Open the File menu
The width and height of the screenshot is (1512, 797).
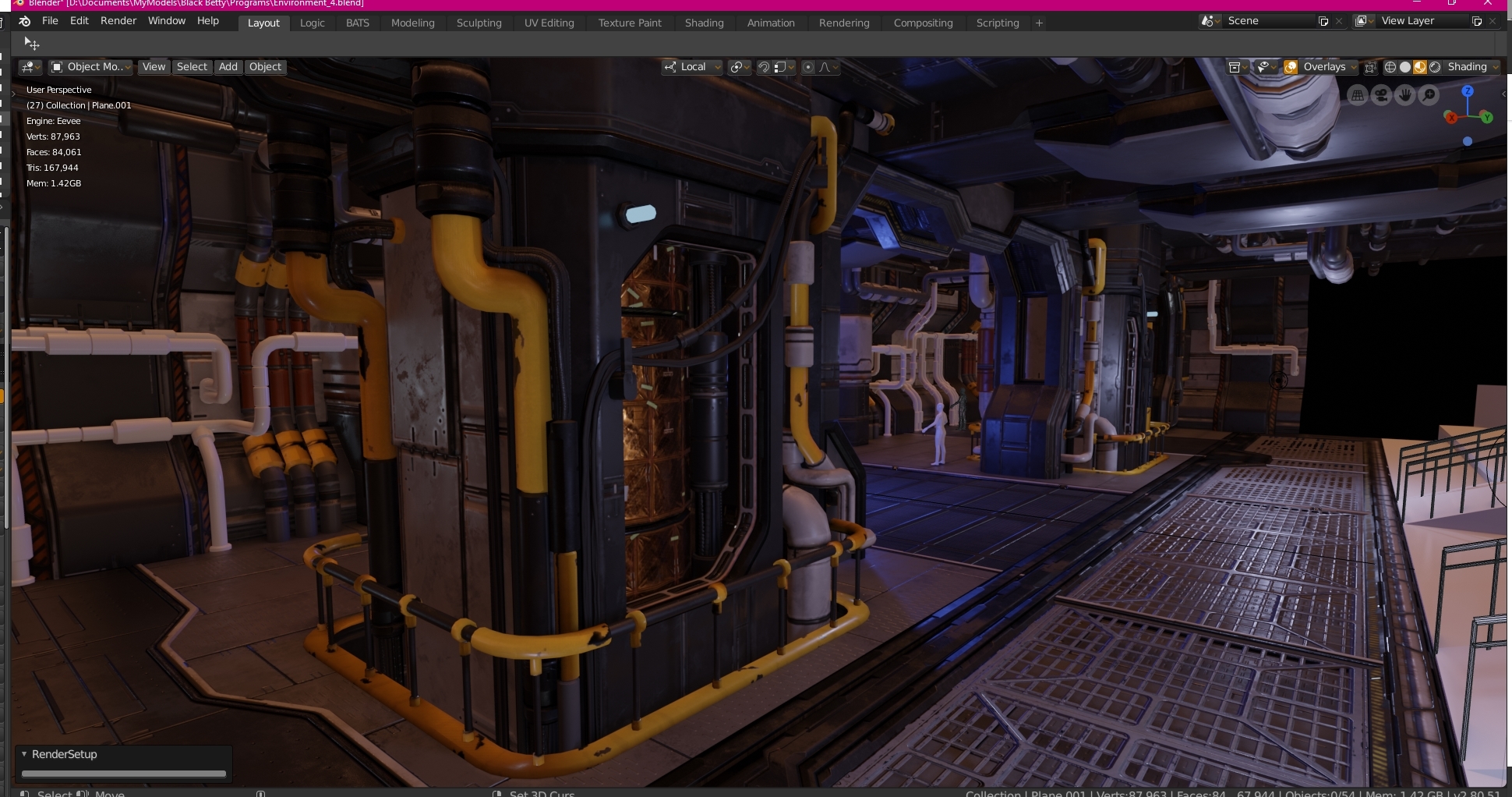click(x=50, y=21)
